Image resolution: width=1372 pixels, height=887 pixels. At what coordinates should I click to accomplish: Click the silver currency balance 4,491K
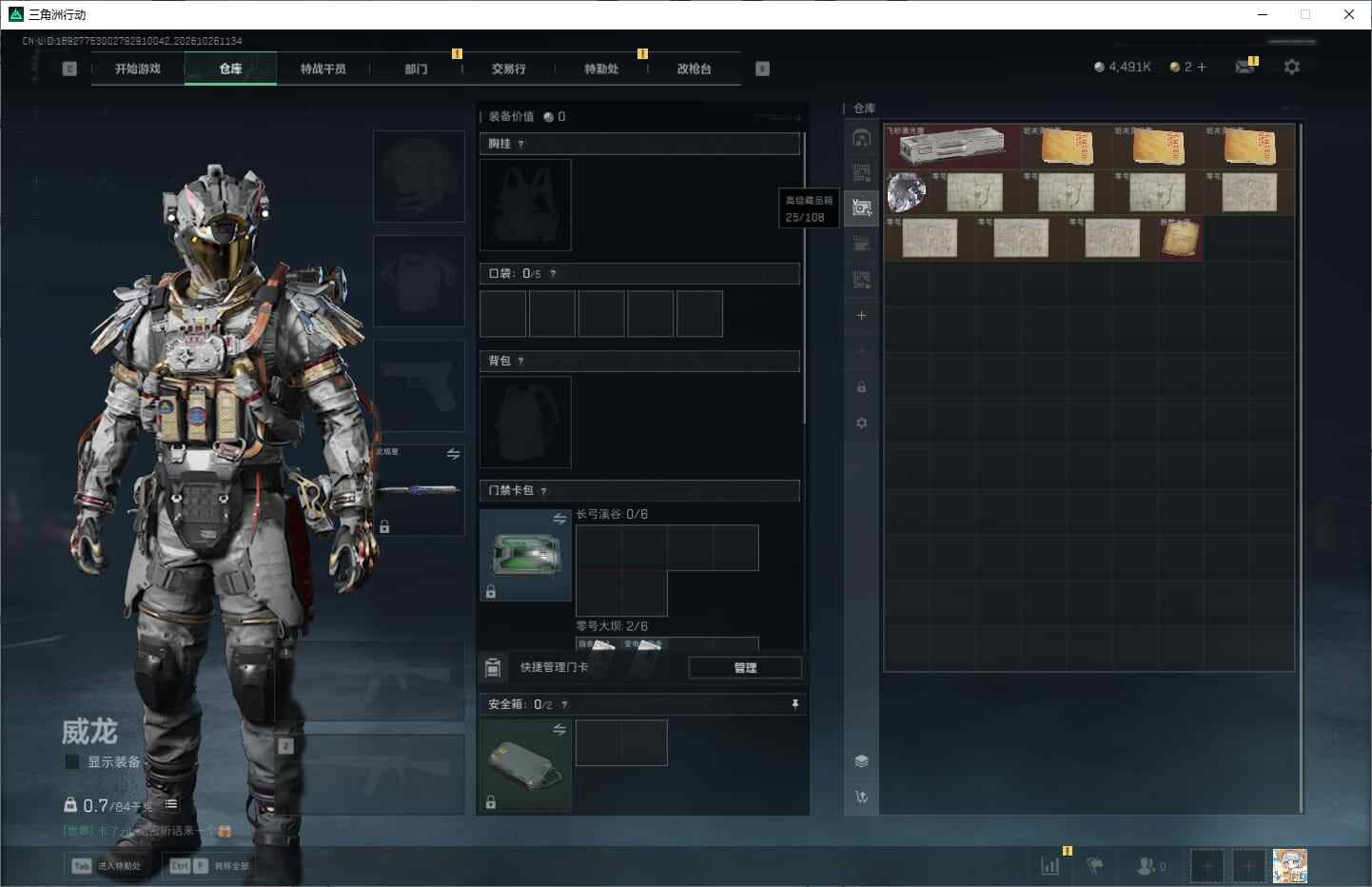[x=1123, y=67]
